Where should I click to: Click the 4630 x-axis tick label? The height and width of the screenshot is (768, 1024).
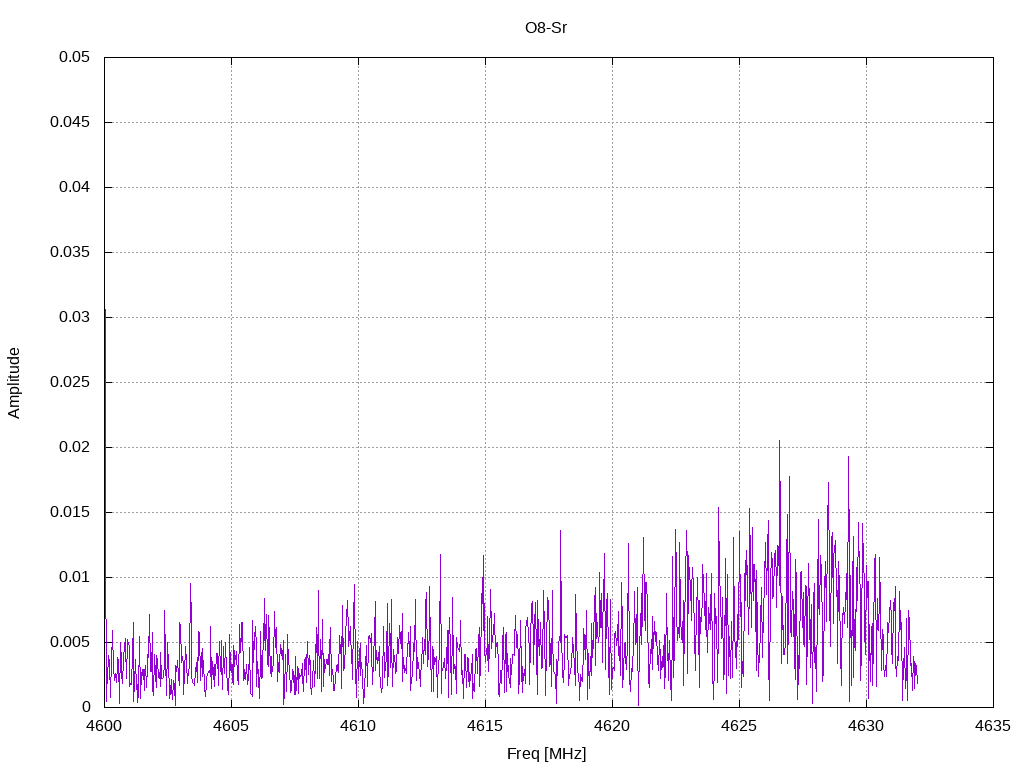867,726
